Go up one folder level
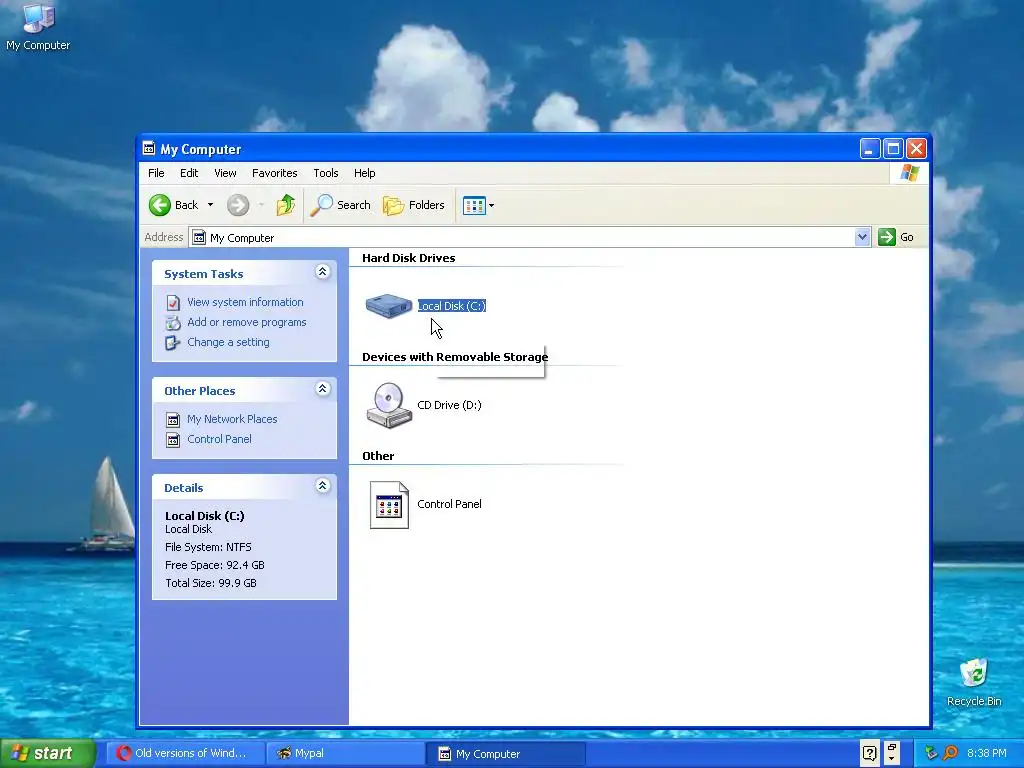The image size is (1024, 768). coord(285,205)
